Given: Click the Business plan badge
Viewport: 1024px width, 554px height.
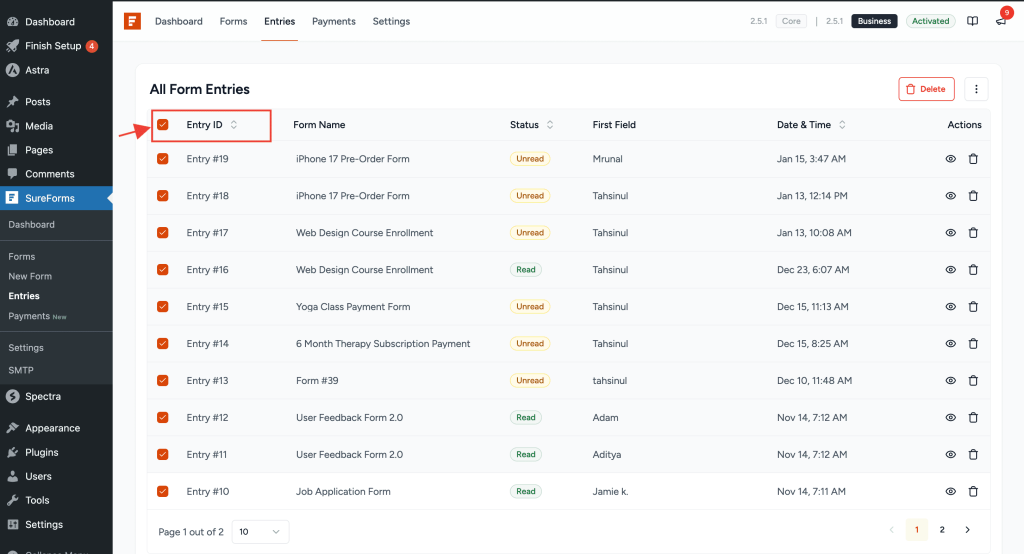Looking at the screenshot, I should click(874, 21).
